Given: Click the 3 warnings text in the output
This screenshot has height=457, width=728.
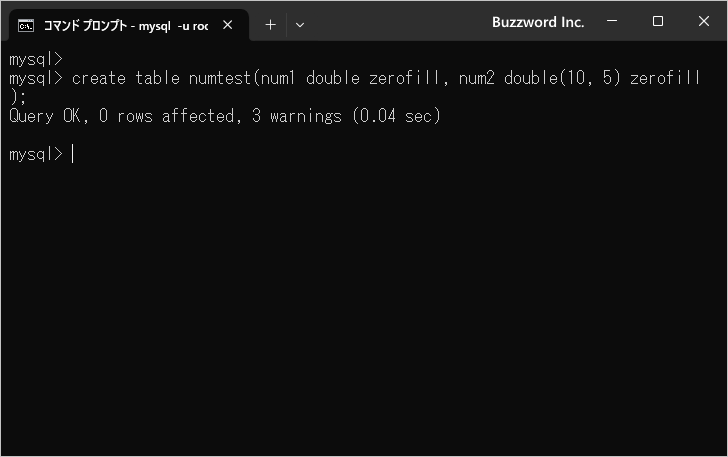Looking at the screenshot, I should point(297,116).
